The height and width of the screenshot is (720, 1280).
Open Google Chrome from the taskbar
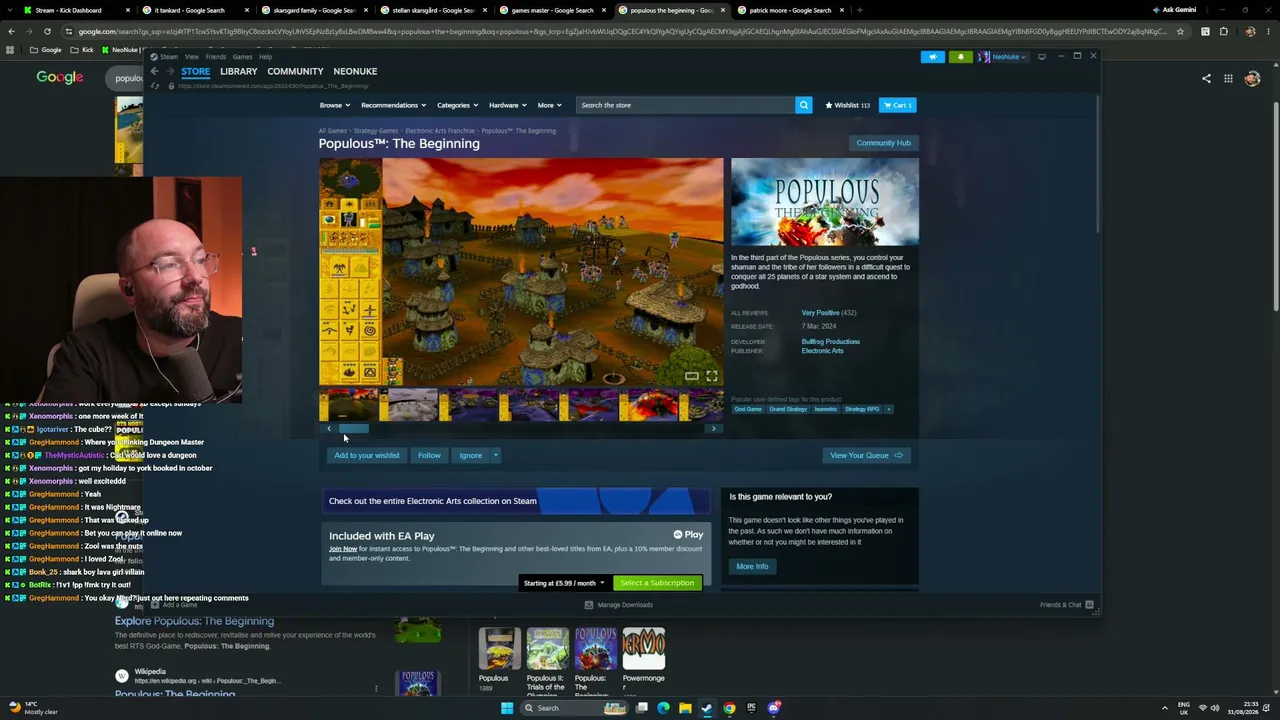click(729, 708)
